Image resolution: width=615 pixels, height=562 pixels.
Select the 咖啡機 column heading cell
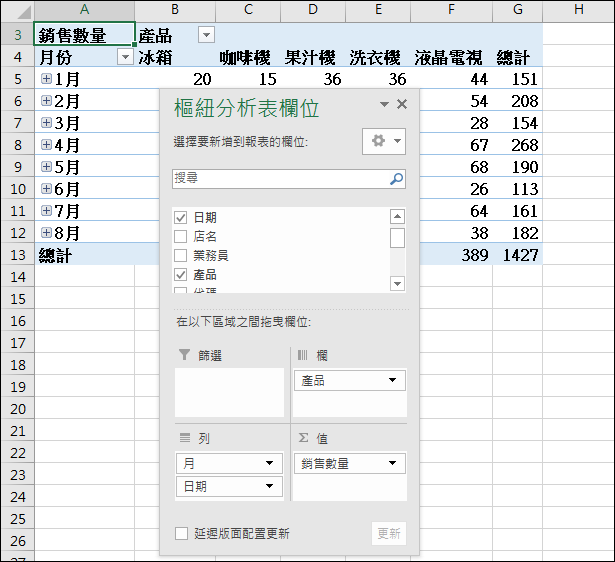pos(248,57)
